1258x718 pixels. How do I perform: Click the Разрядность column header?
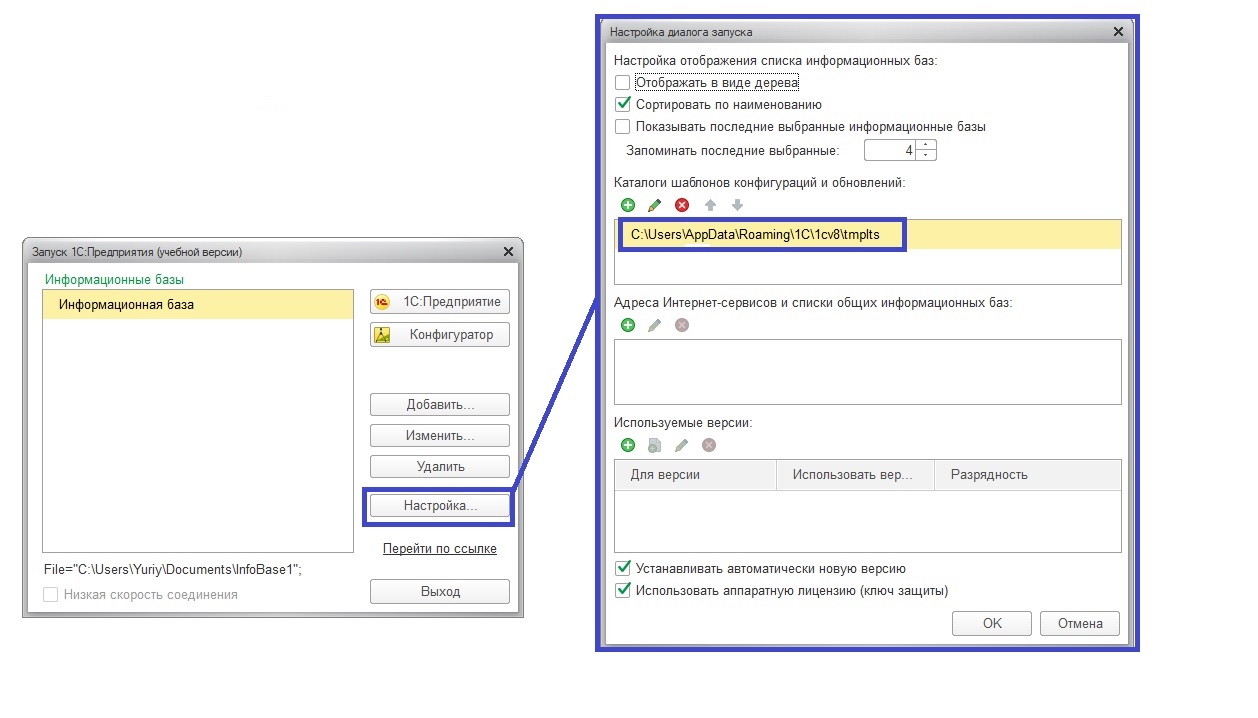click(x=1028, y=475)
